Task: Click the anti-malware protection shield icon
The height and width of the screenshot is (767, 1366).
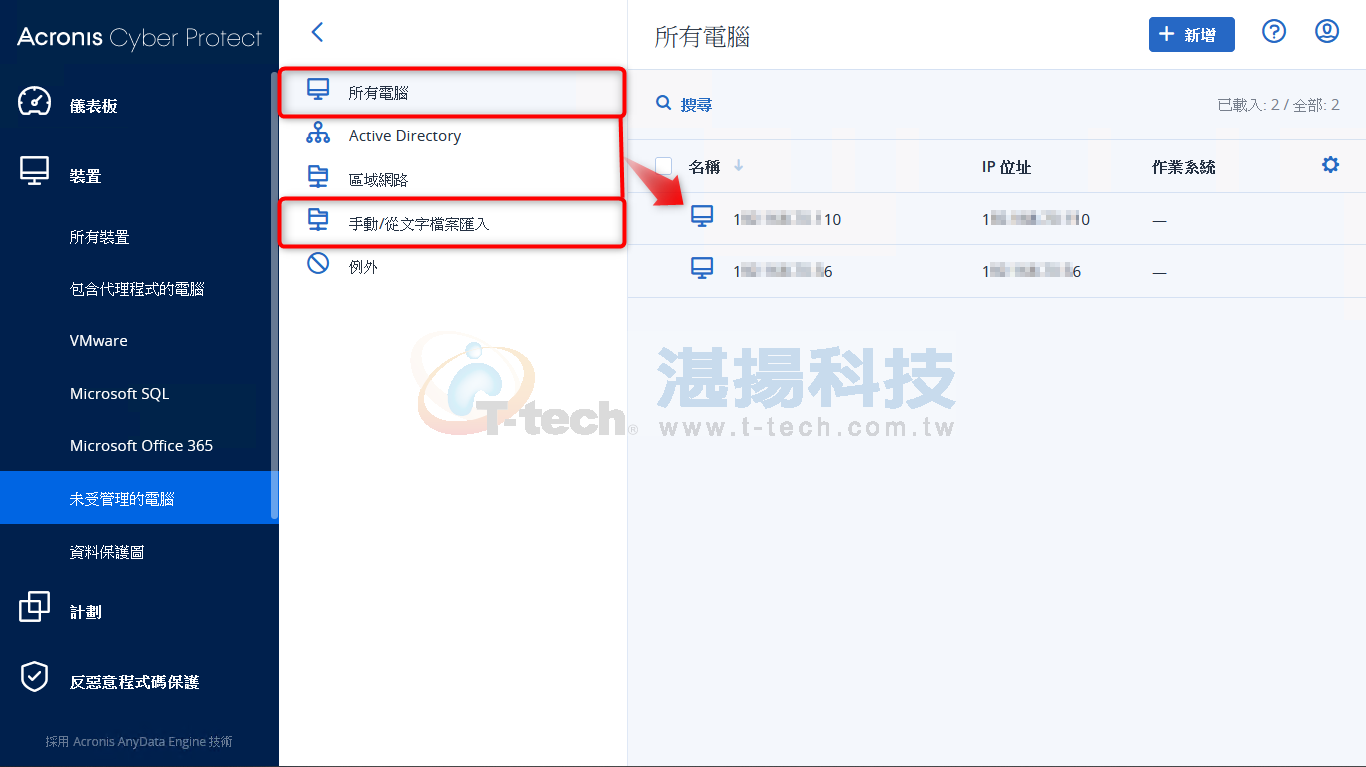Action: [x=35, y=678]
